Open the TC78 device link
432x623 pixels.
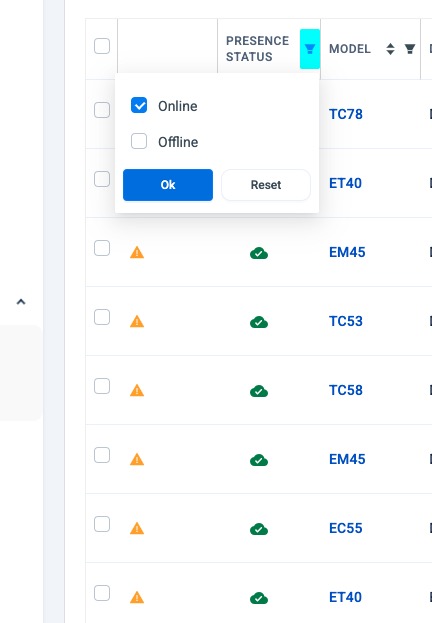[346, 114]
